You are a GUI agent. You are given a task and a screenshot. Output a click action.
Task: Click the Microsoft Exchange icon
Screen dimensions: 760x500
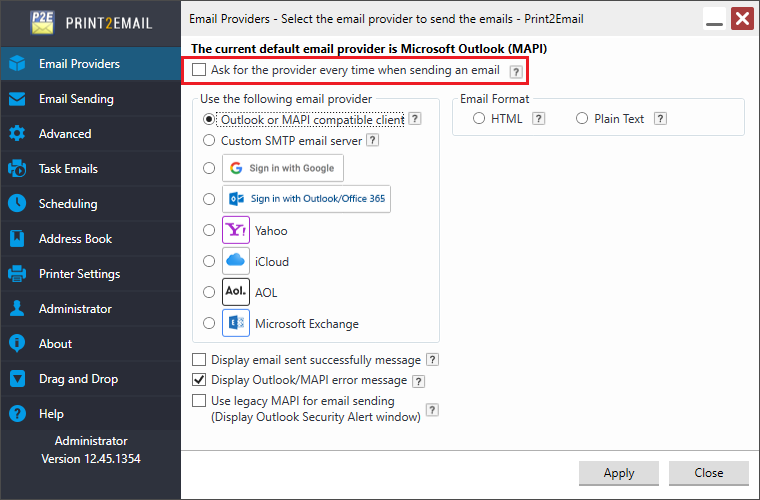[236, 323]
